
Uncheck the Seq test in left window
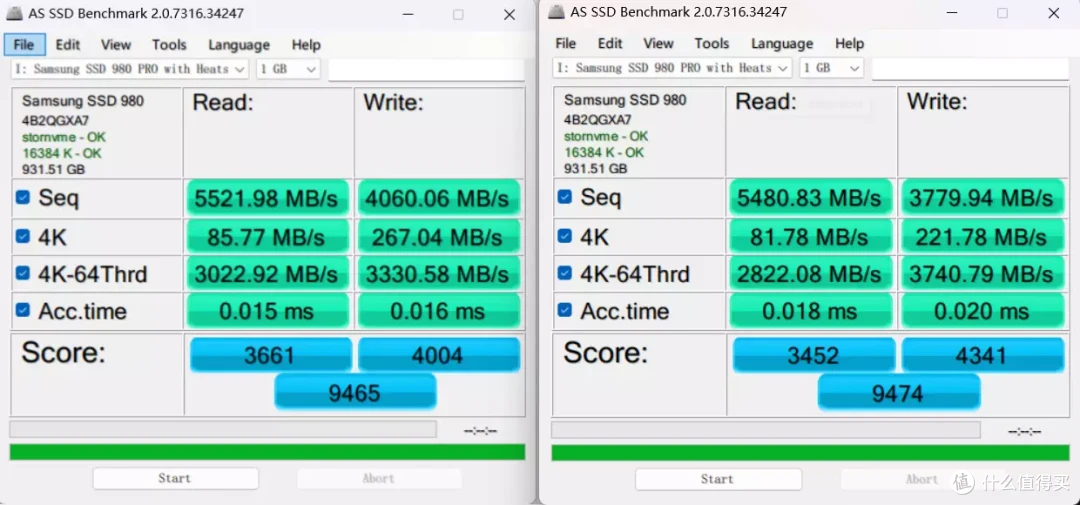[x=23, y=198]
